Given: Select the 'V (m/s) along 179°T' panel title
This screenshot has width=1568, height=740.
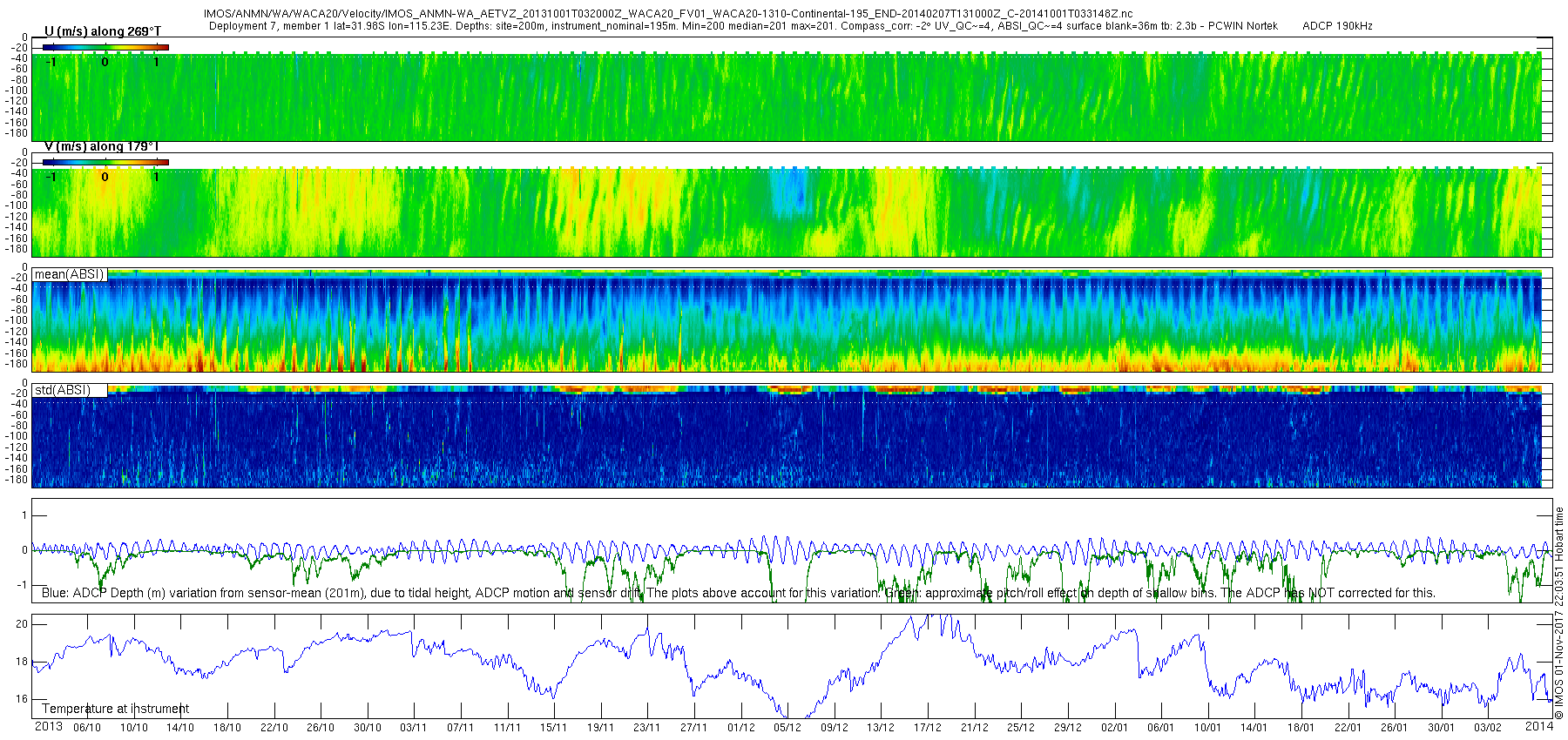Looking at the screenshot, I should tap(102, 146).
